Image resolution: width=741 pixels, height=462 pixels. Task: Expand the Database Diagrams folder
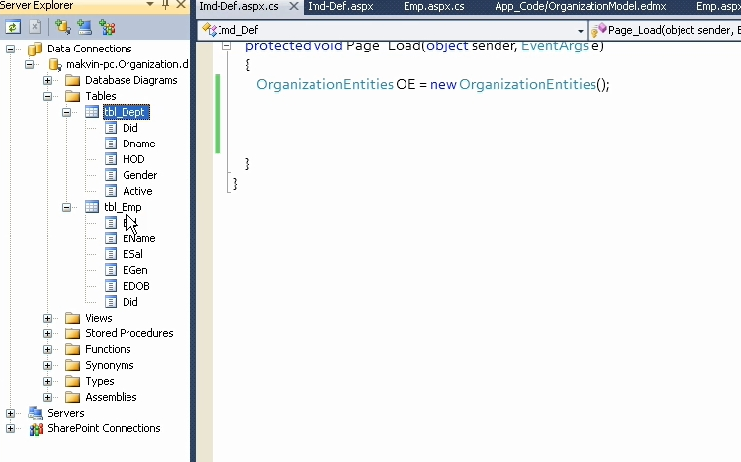48,81
